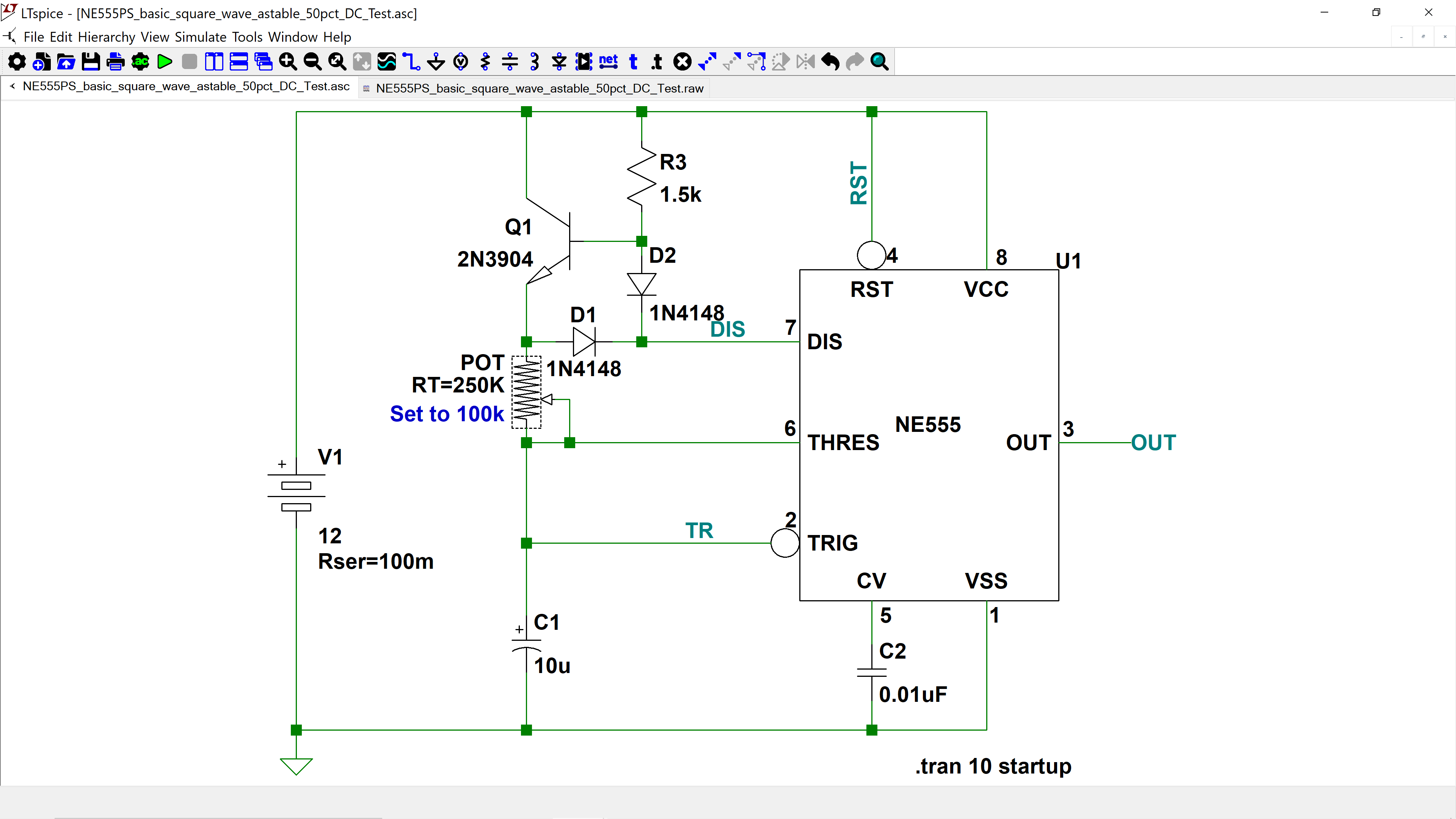Tile windows horizontally
Viewport: 1456px width, 819px height.
[238, 61]
